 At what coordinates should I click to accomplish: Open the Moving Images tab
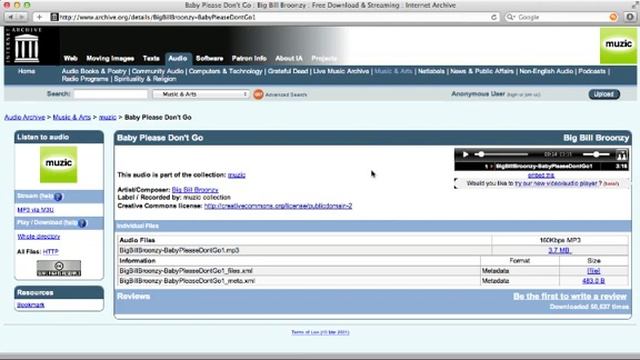click(110, 58)
